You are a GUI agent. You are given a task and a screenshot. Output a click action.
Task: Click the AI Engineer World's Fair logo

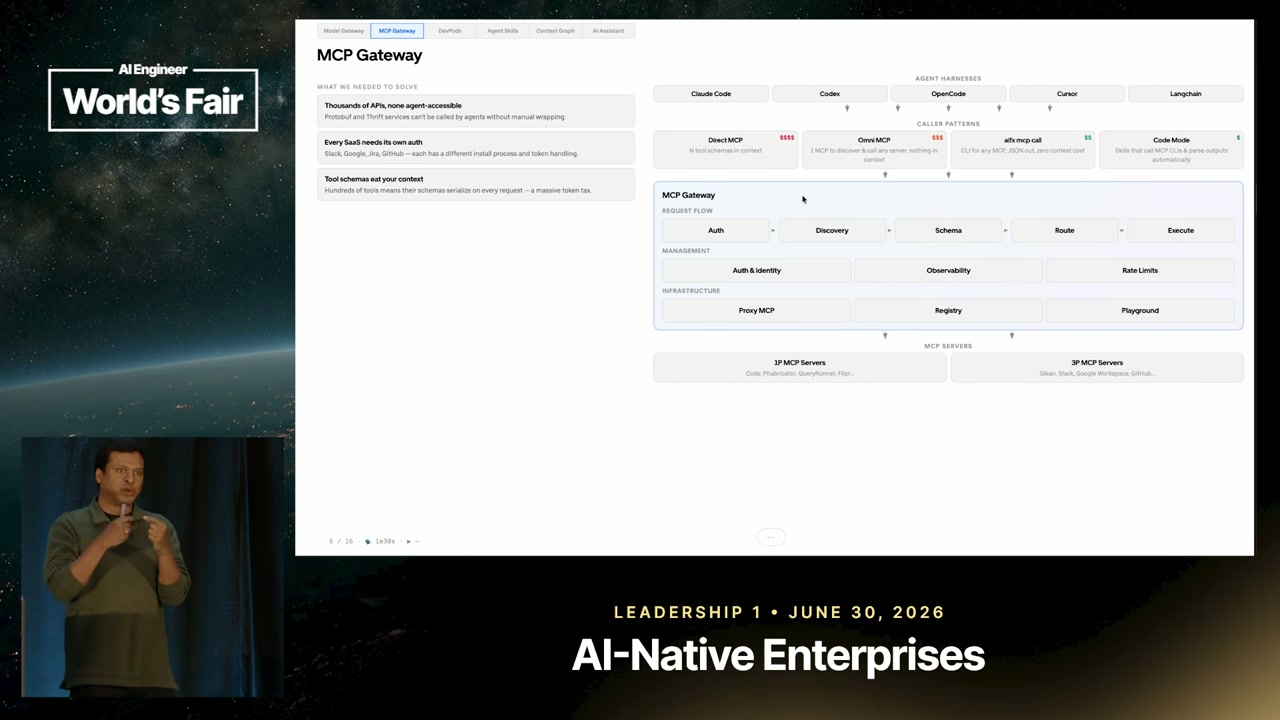[153, 97]
